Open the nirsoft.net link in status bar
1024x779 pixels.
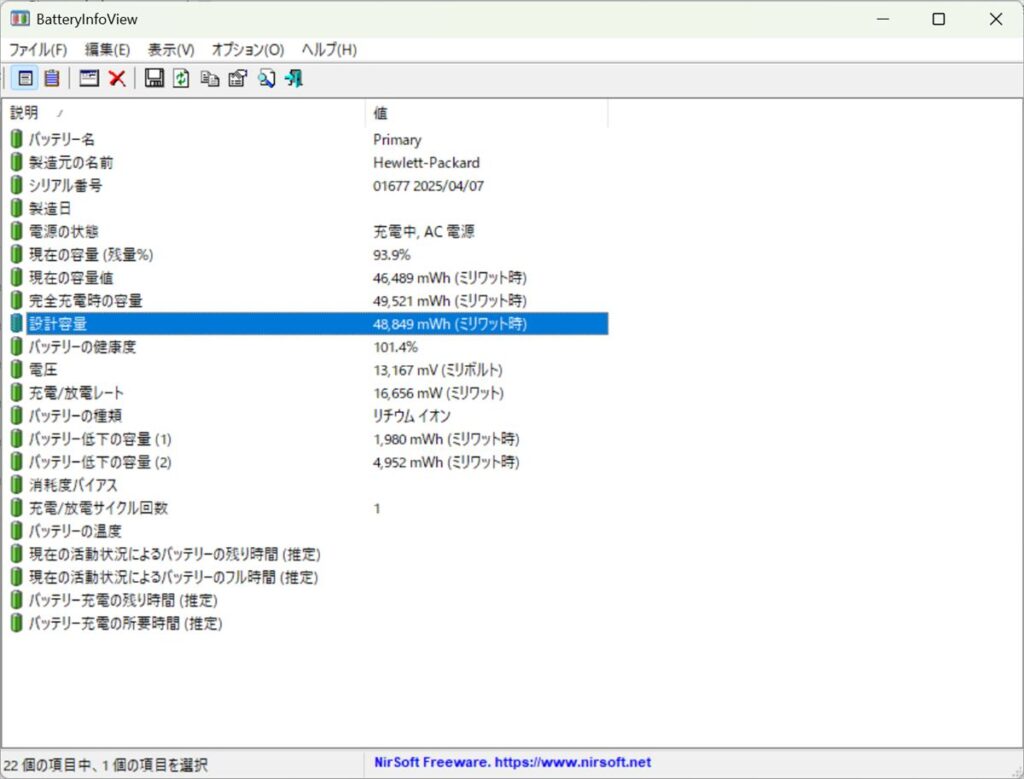pyautogui.click(x=512, y=764)
